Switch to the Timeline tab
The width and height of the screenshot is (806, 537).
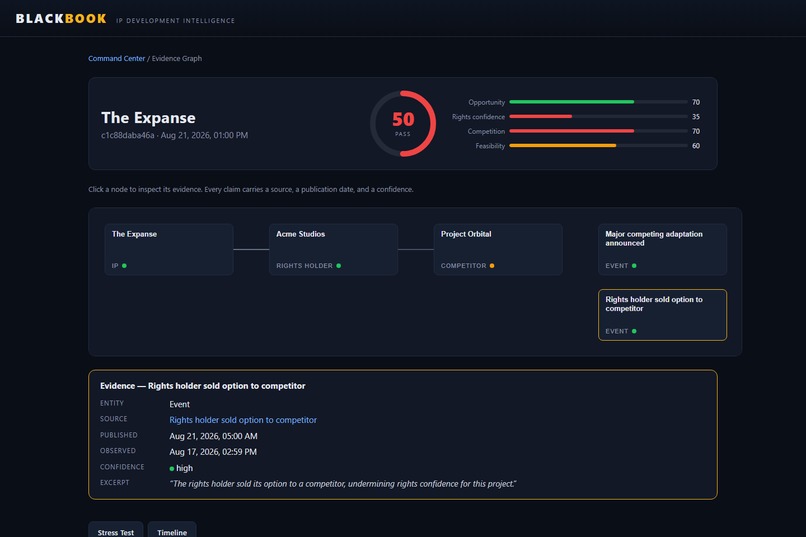172,531
